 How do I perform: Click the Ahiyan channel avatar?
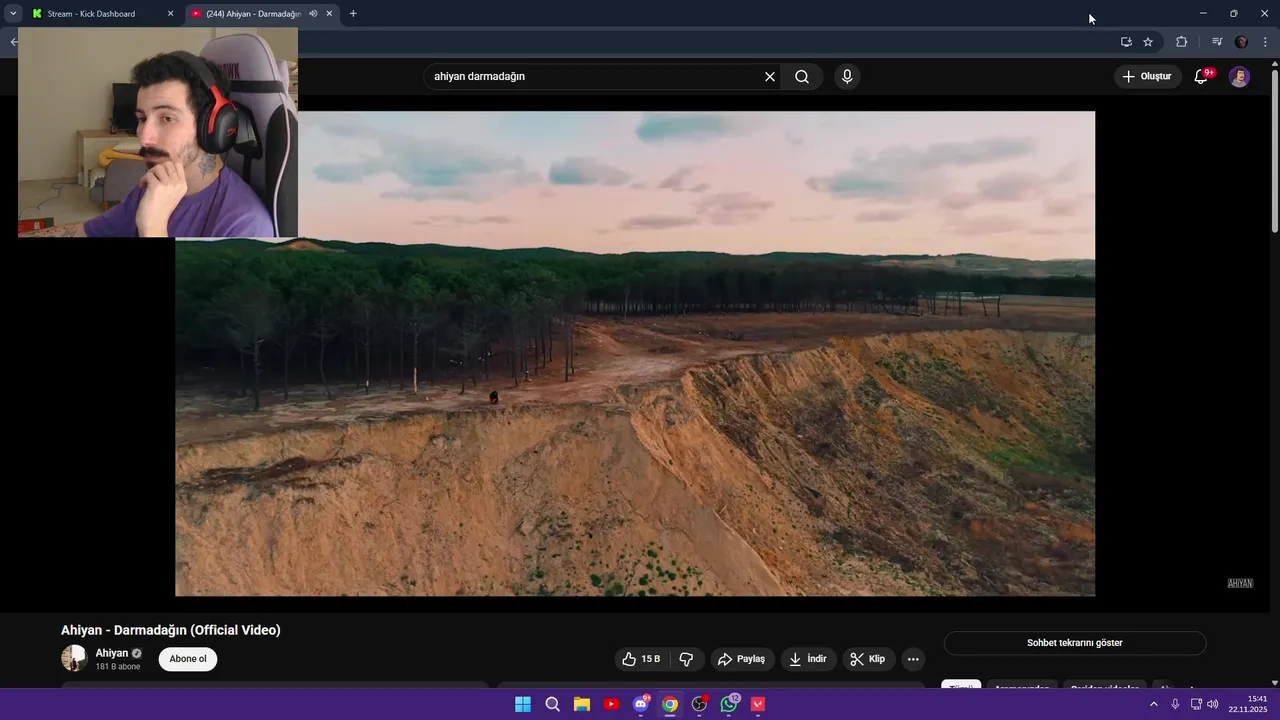(x=74, y=658)
